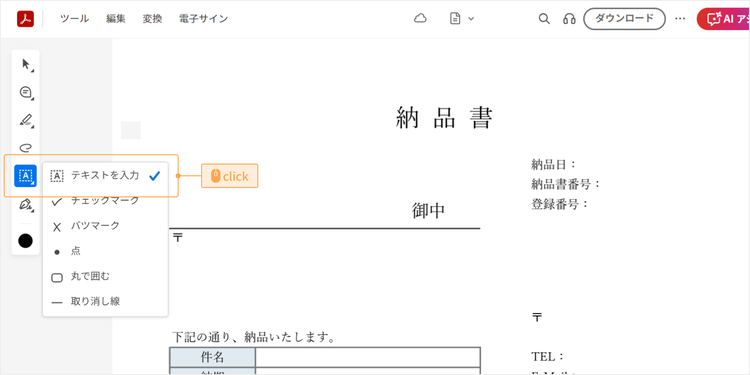Open the black color swatch
The height and width of the screenshot is (375, 750).
25,241
